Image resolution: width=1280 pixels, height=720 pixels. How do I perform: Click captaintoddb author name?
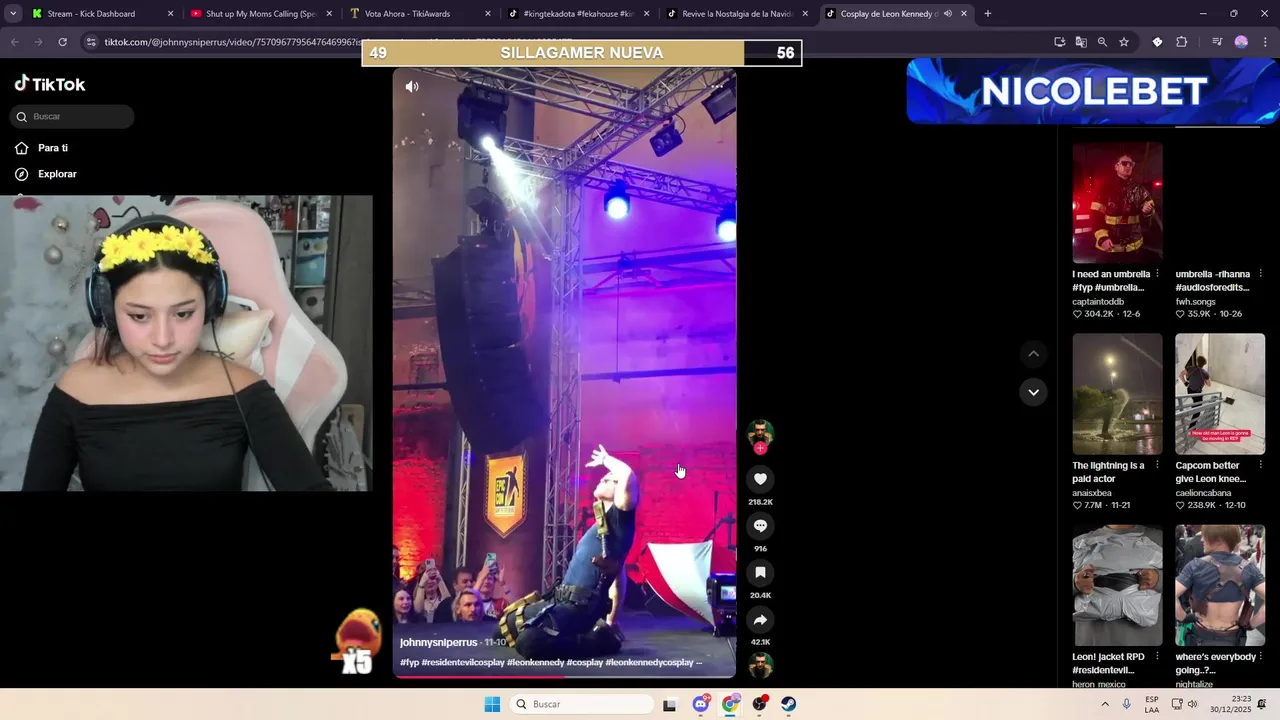(1098, 301)
